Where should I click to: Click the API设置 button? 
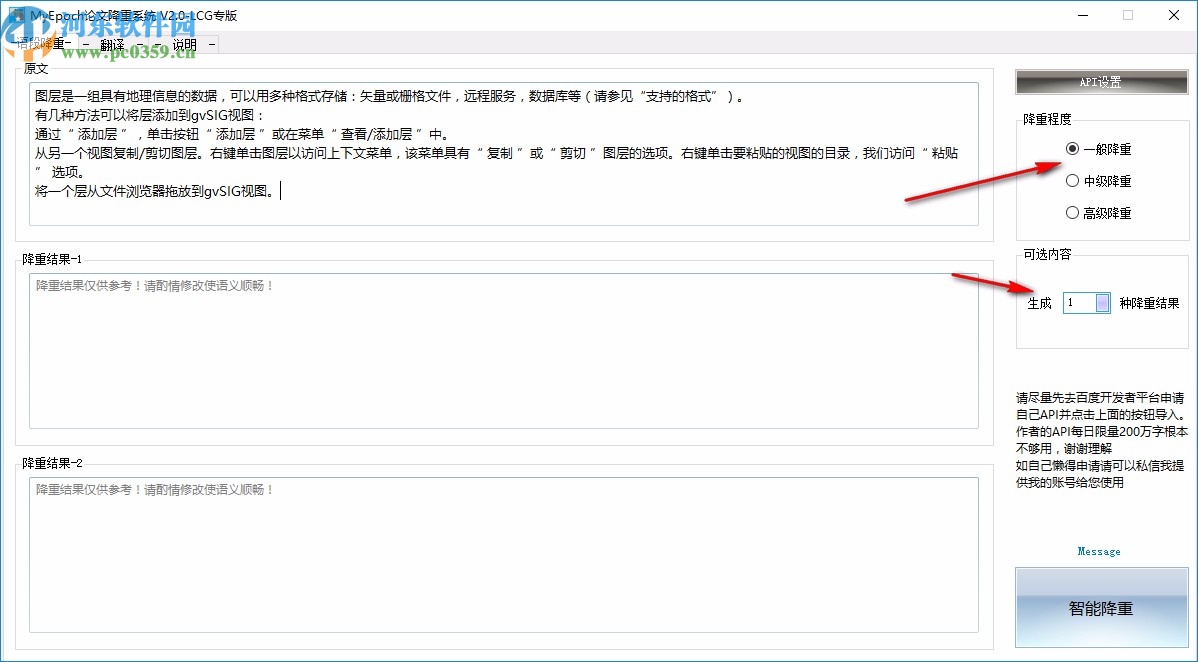click(x=1100, y=81)
